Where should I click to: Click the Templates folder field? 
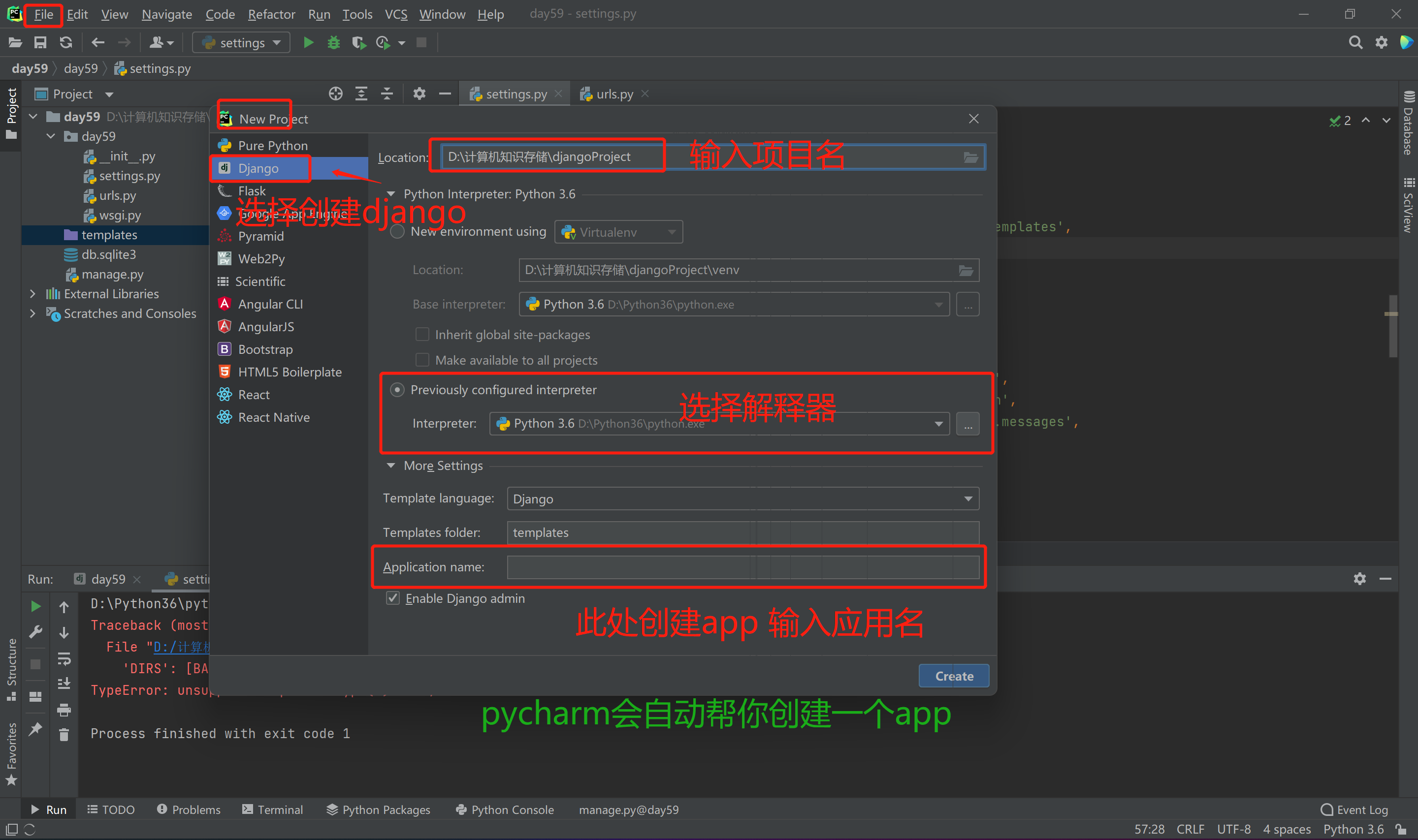pyautogui.click(x=743, y=532)
